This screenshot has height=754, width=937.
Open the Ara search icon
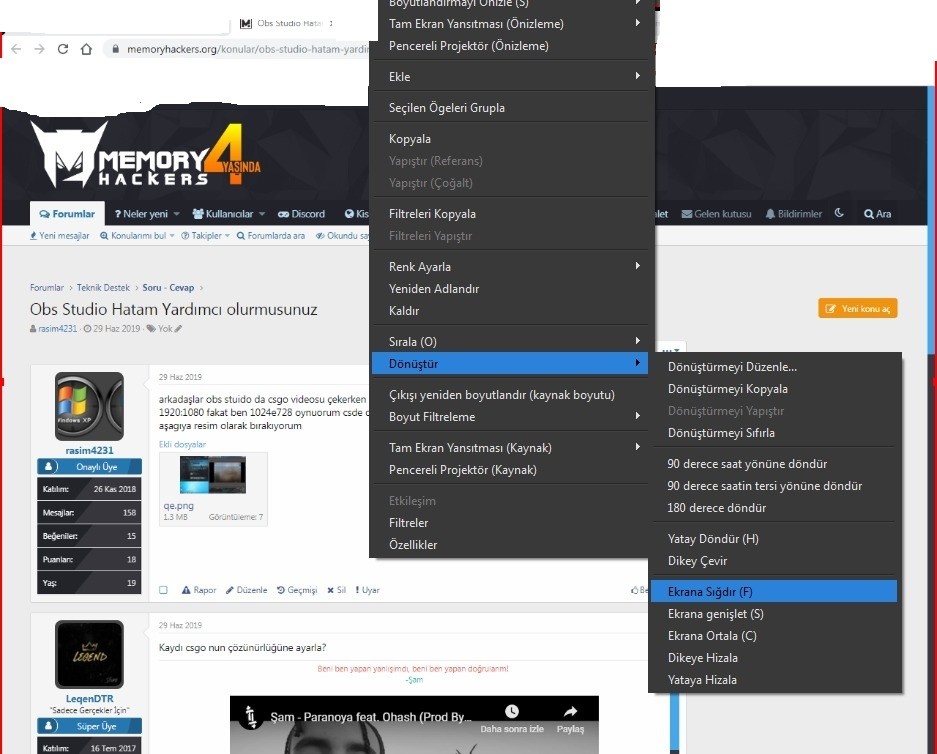877,214
